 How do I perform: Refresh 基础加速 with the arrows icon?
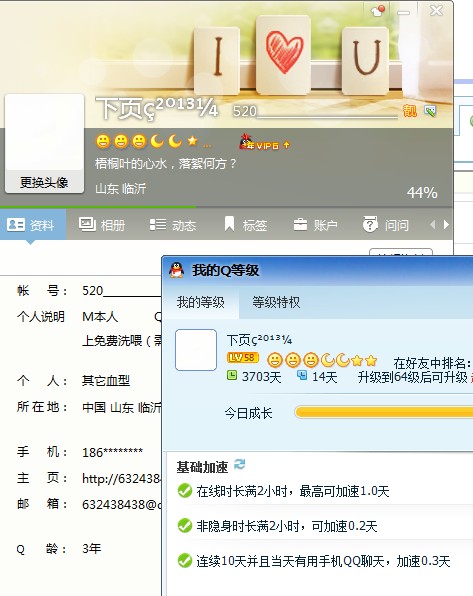pos(240,464)
